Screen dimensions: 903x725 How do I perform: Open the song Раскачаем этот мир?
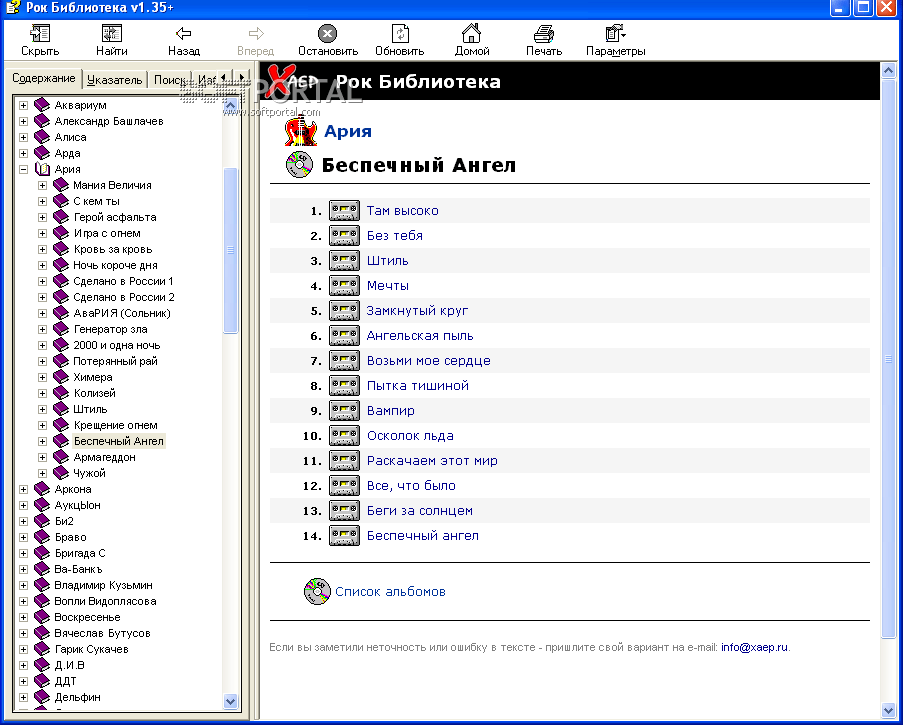(x=432, y=461)
